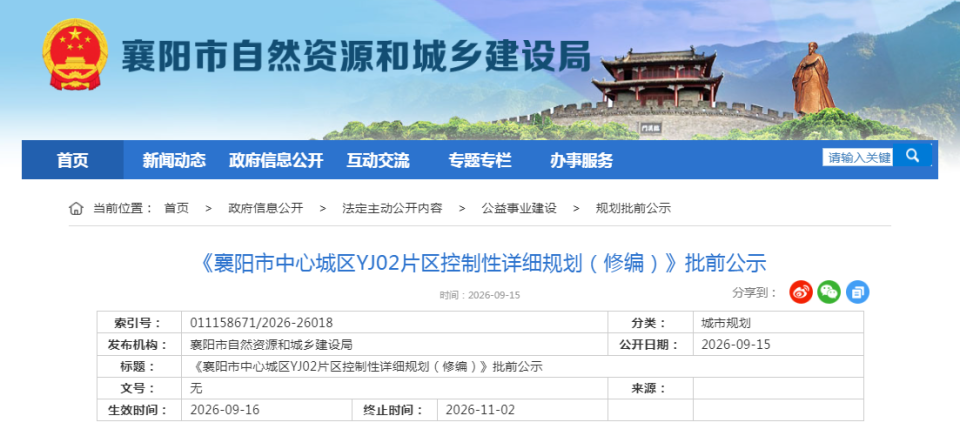Click the 当前位置 label
The image size is (960, 436).
[x=123, y=209]
